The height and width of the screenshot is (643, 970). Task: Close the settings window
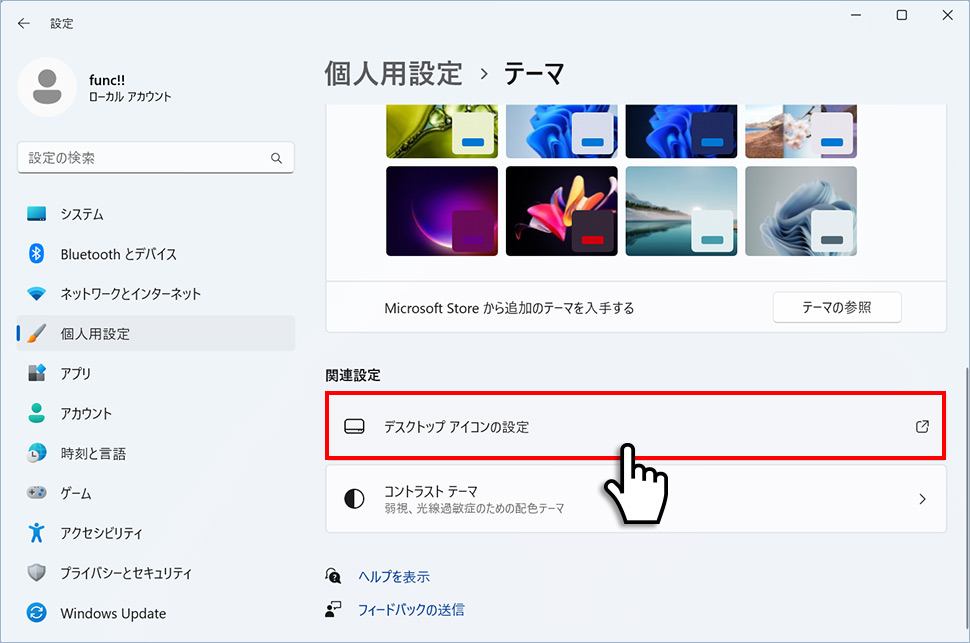coord(947,15)
